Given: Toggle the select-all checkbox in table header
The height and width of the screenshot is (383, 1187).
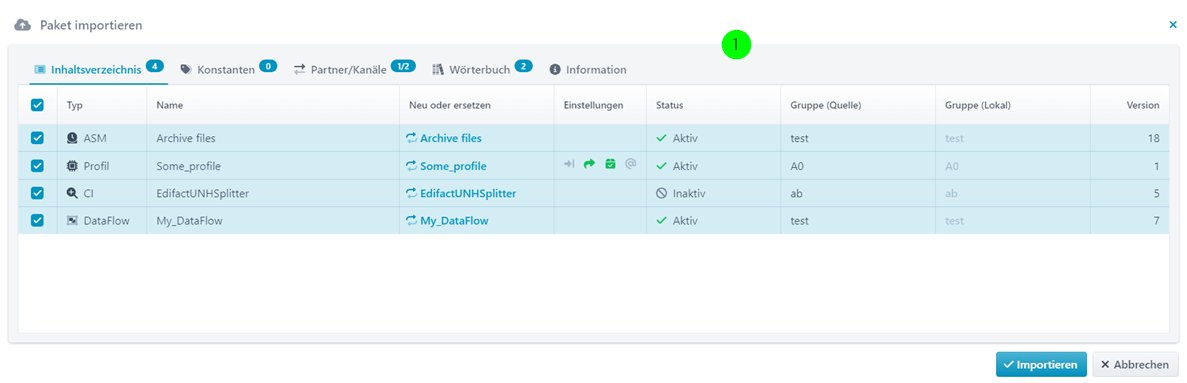Looking at the screenshot, I should (x=37, y=105).
